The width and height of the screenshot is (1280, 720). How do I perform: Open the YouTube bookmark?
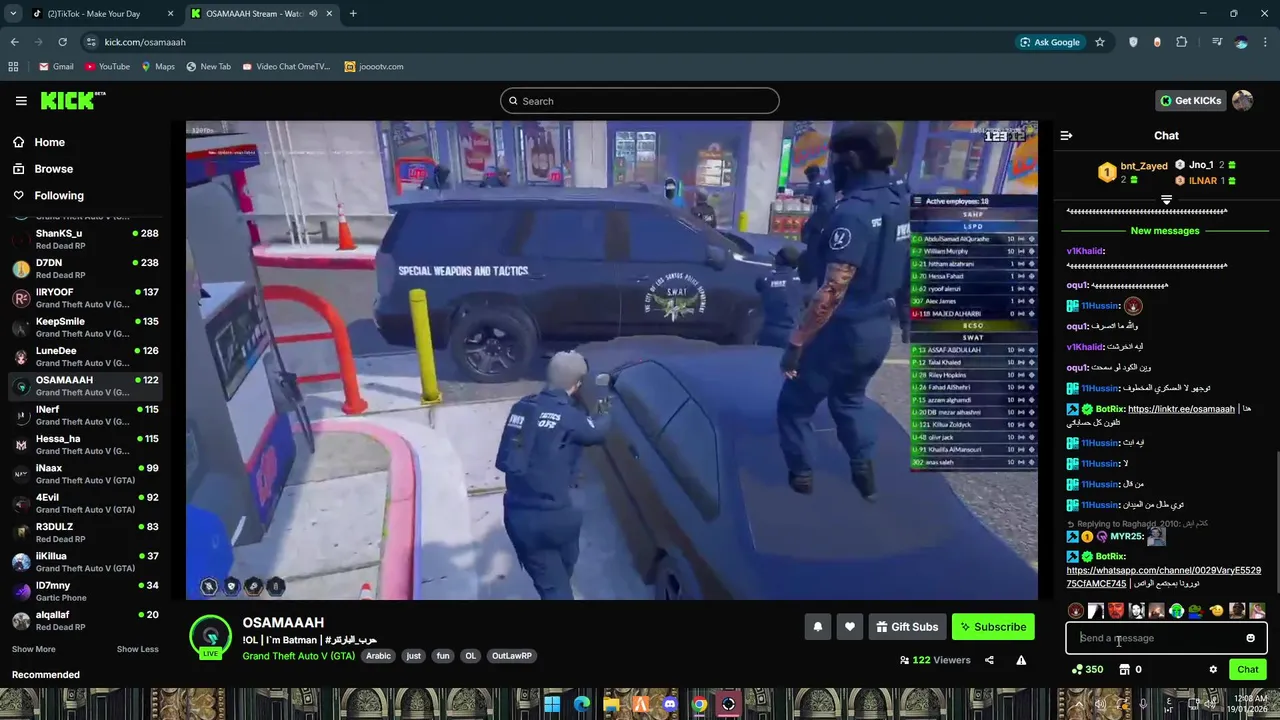click(107, 67)
